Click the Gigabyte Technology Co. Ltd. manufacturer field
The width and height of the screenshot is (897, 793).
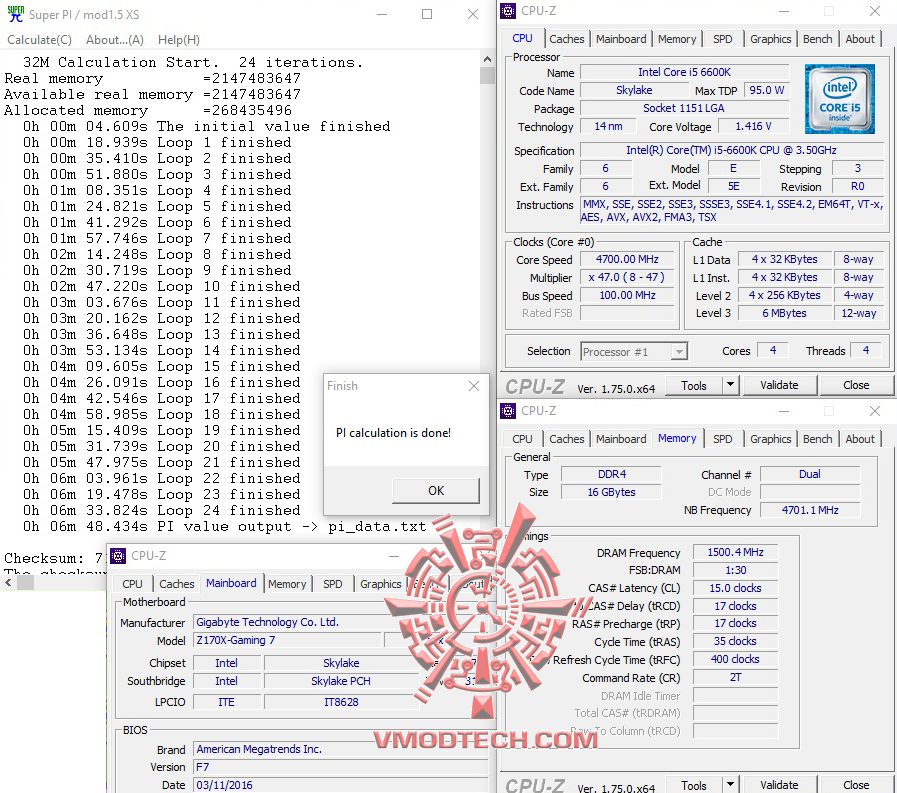(340, 622)
